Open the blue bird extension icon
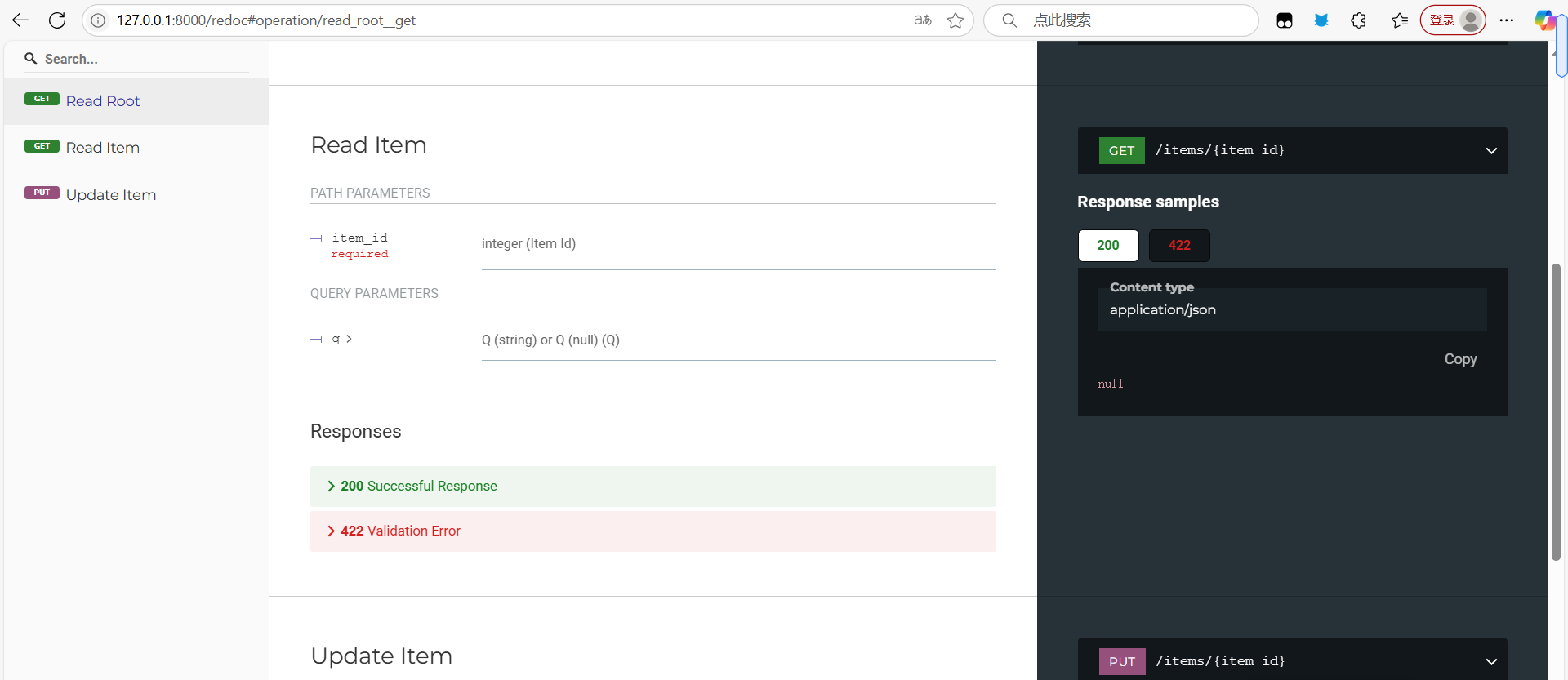Viewport: 1568px width, 680px height. [x=1321, y=20]
